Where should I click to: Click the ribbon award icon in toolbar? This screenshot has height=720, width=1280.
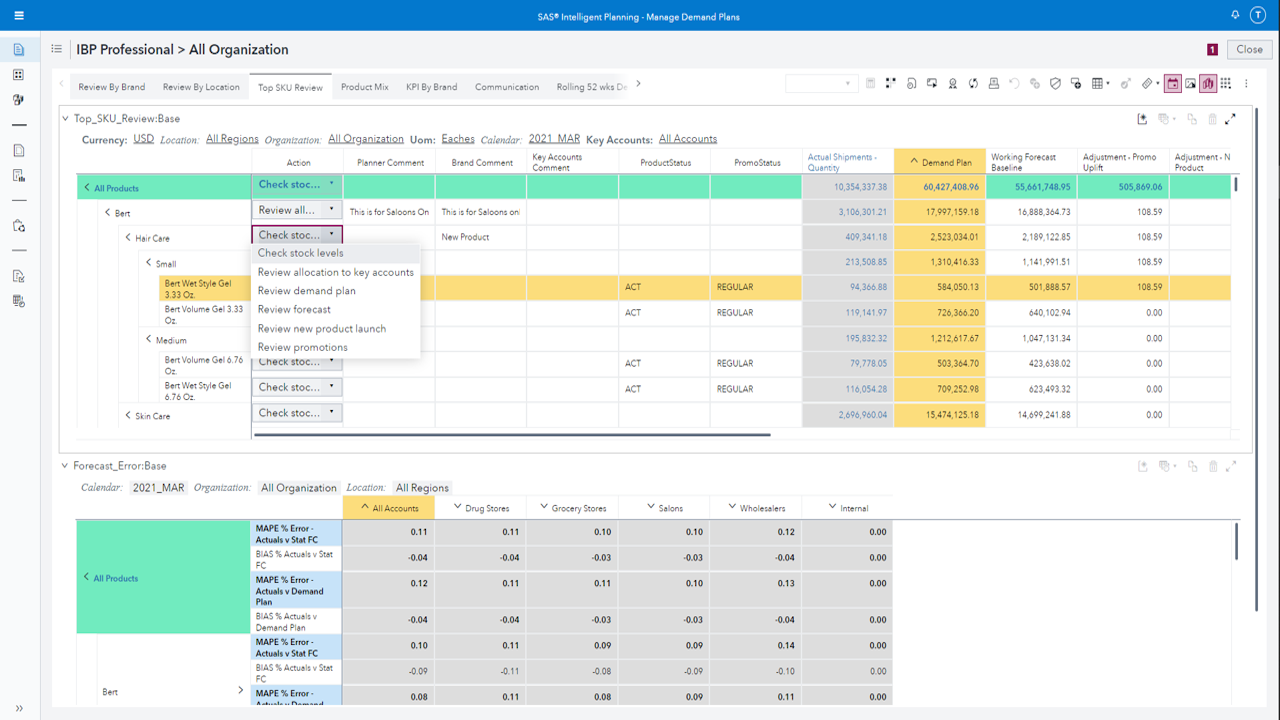pyautogui.click(x=952, y=84)
